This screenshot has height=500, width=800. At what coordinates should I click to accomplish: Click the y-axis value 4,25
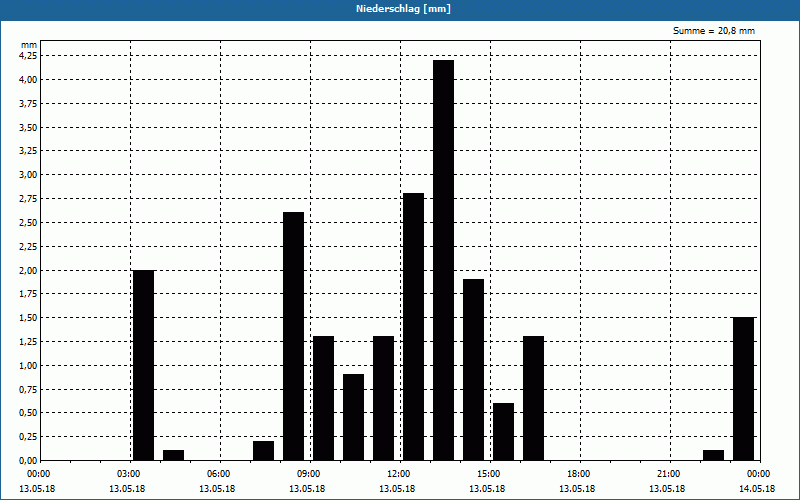pos(28,56)
